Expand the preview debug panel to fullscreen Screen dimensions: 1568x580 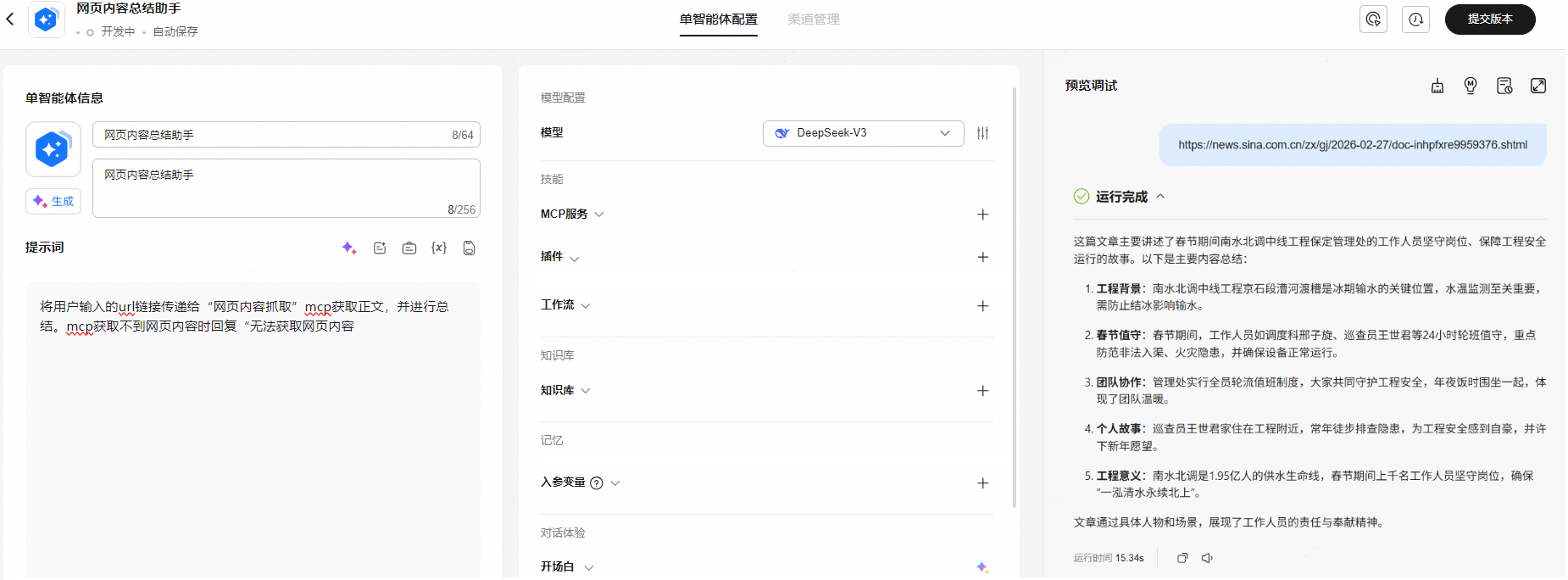[x=1538, y=86]
